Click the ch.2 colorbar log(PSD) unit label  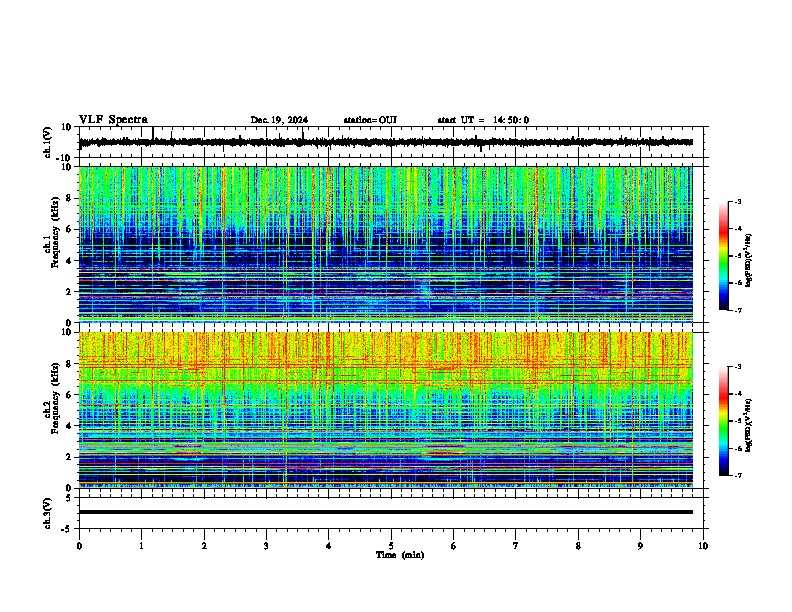(749, 426)
